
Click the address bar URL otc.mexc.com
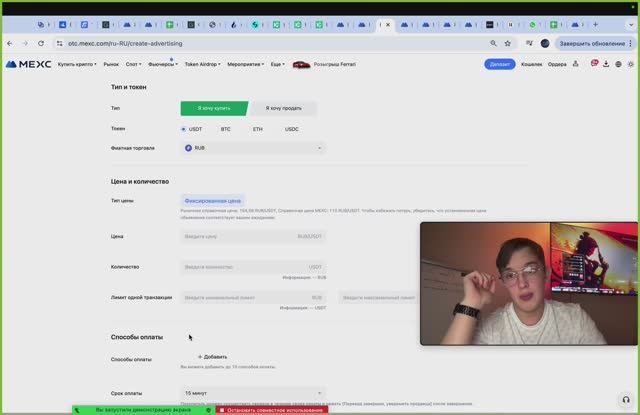coord(125,43)
